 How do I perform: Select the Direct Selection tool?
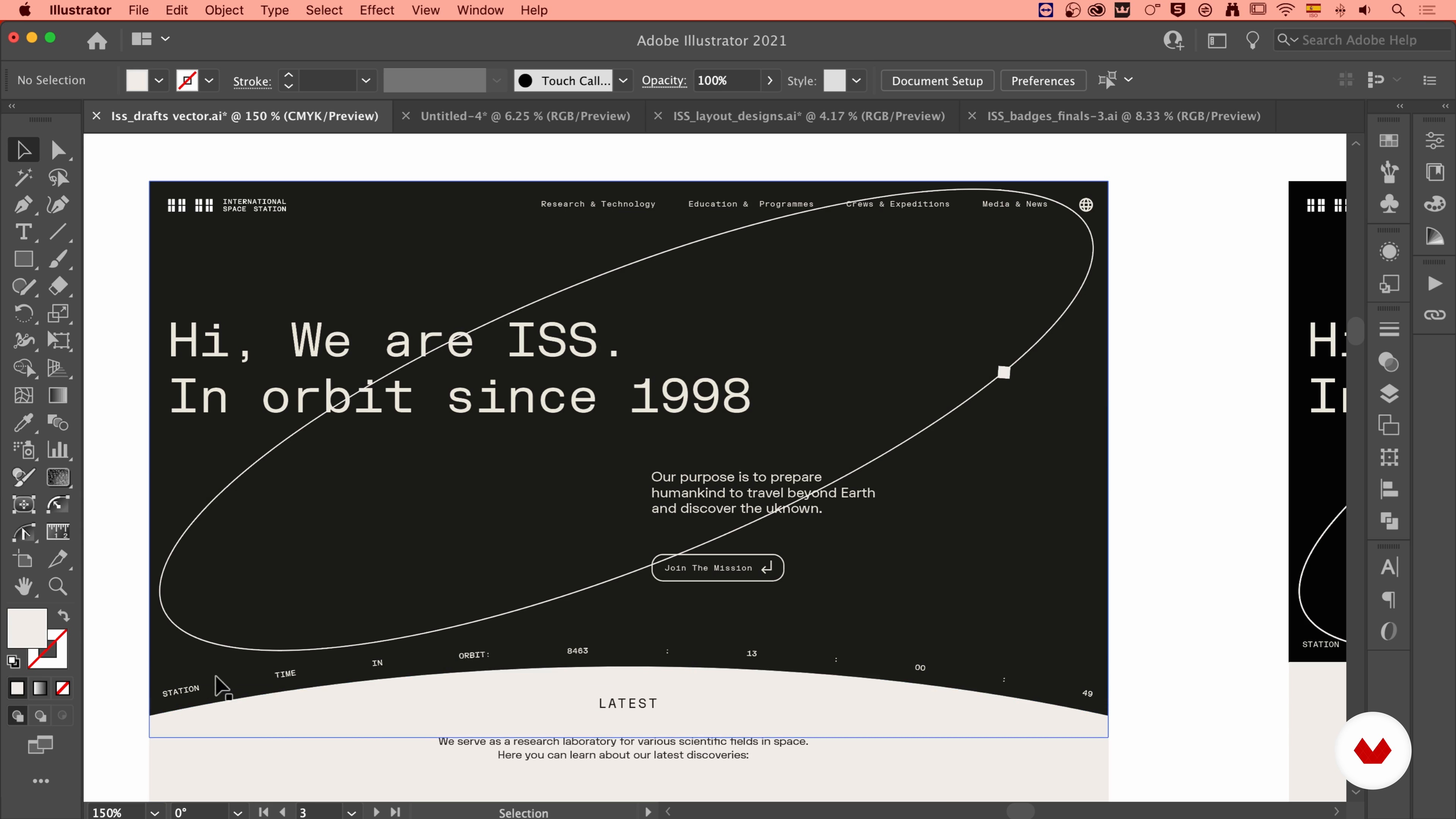coord(58,150)
